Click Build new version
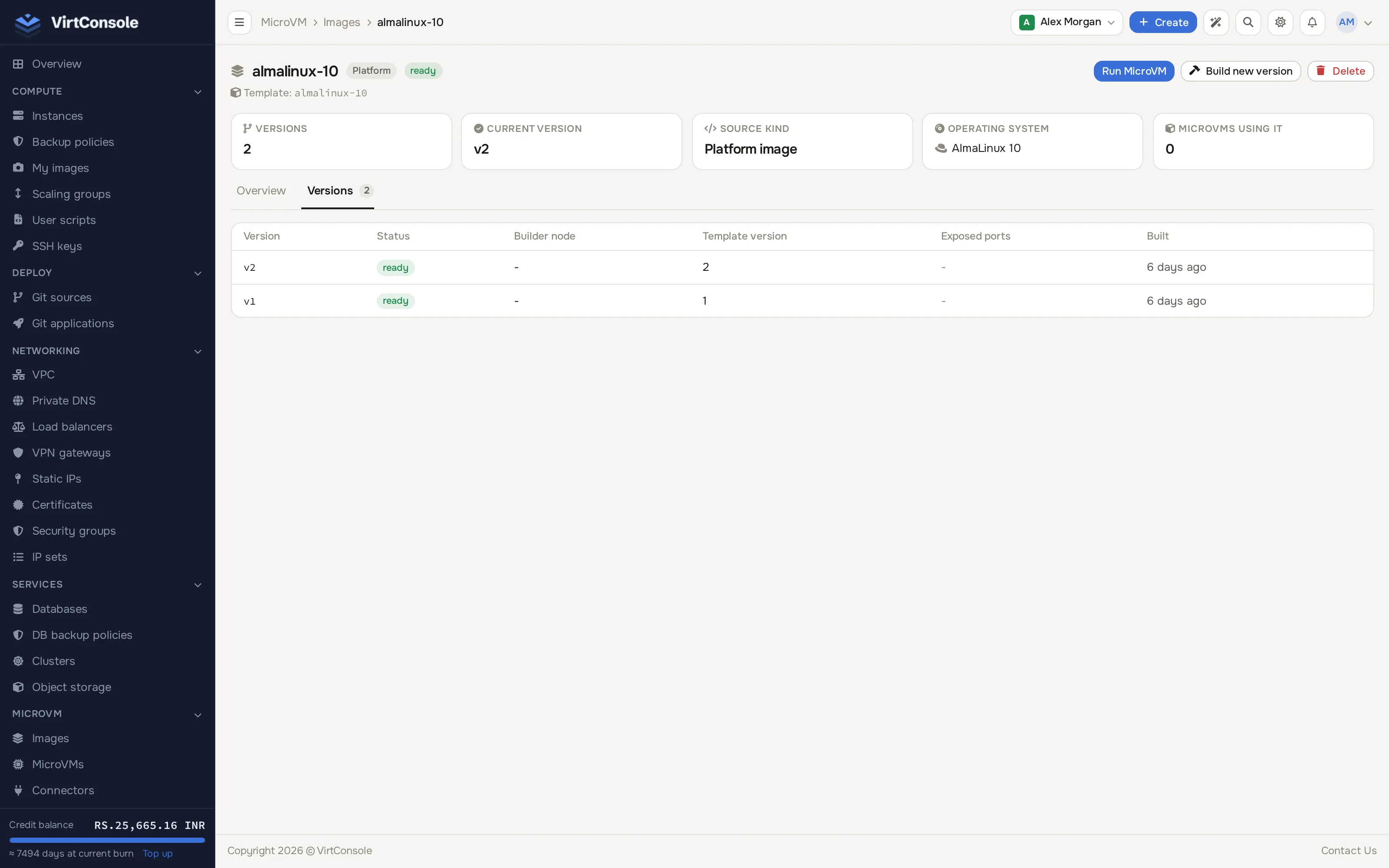Viewport: 1389px width, 868px height. (x=1241, y=71)
